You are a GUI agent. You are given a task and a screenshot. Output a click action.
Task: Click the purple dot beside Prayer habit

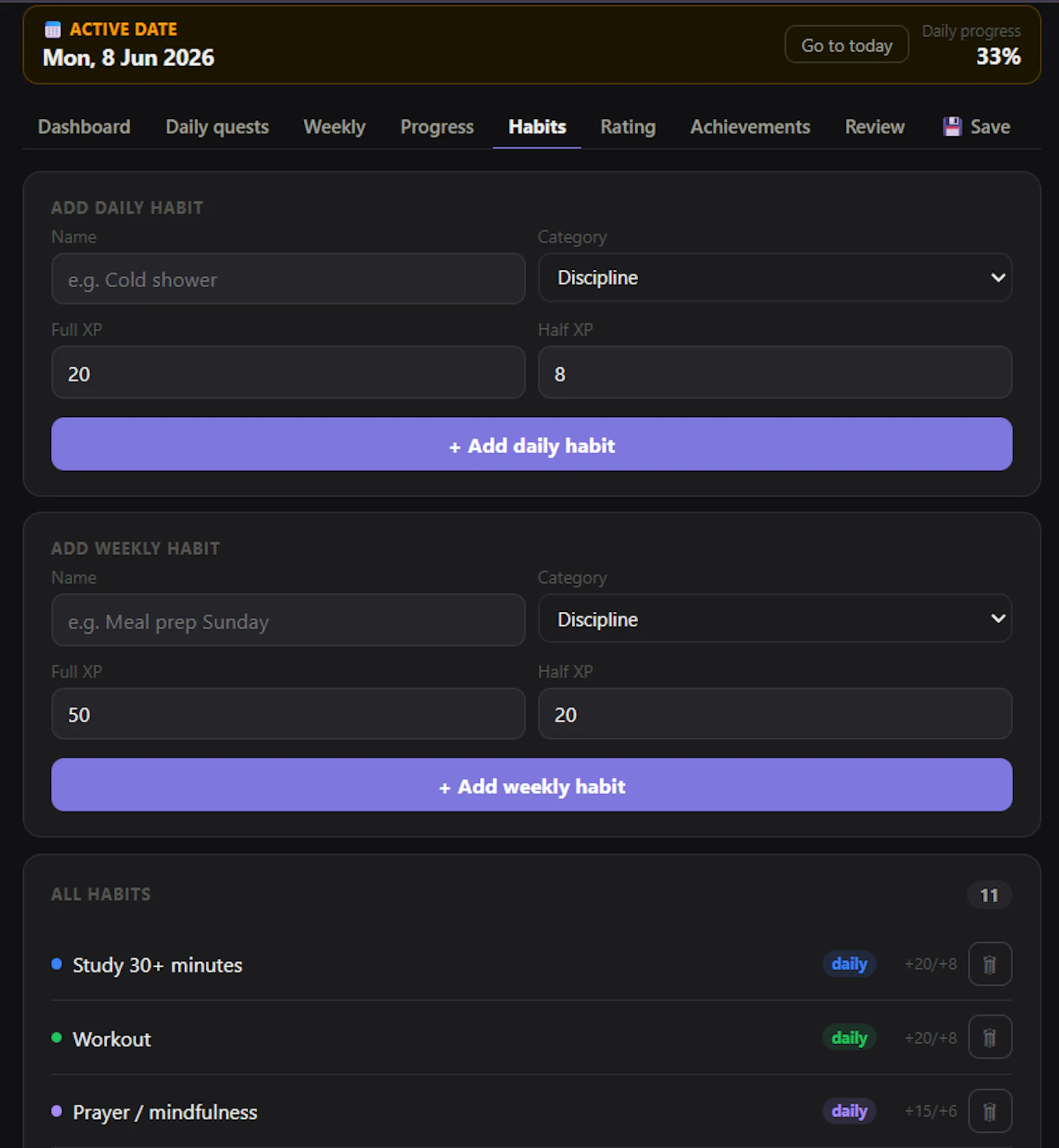click(57, 1110)
